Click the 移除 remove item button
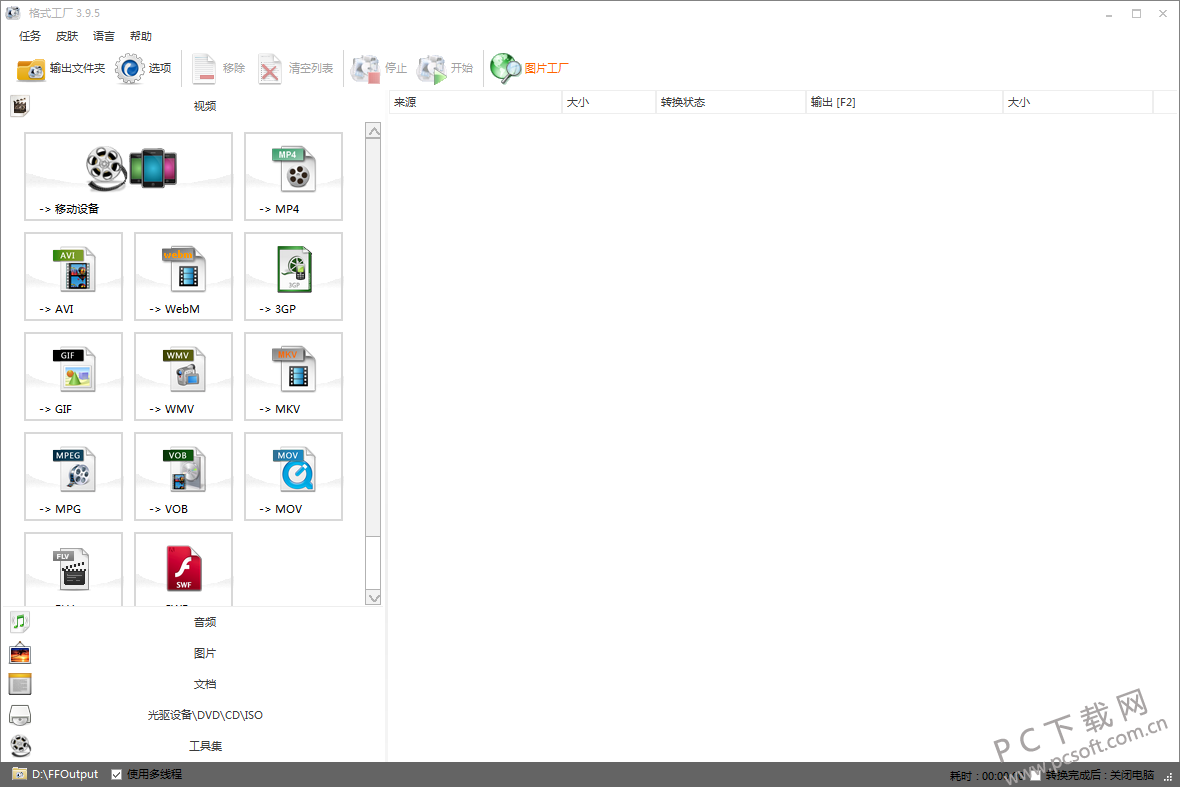The width and height of the screenshot is (1180, 787). (218, 68)
